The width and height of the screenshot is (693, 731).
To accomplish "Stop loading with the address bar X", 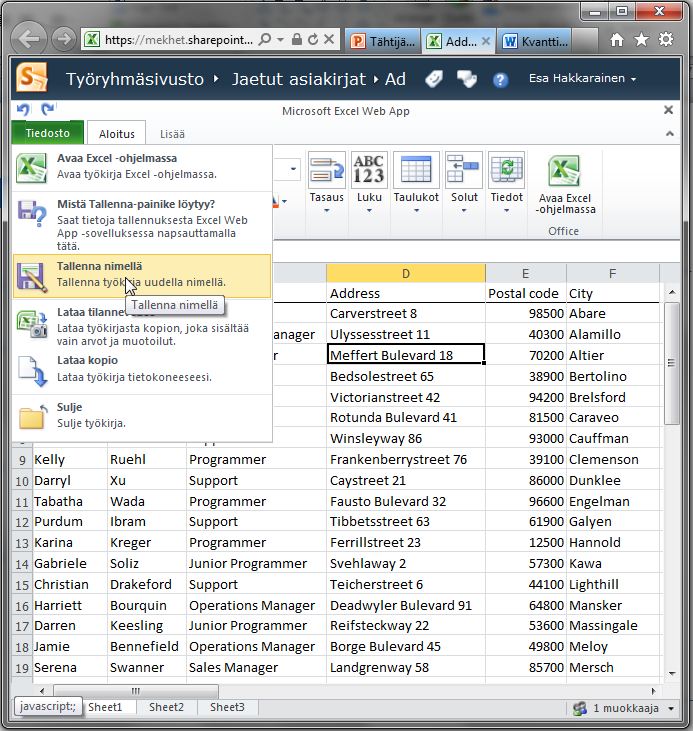I will (x=329, y=40).
